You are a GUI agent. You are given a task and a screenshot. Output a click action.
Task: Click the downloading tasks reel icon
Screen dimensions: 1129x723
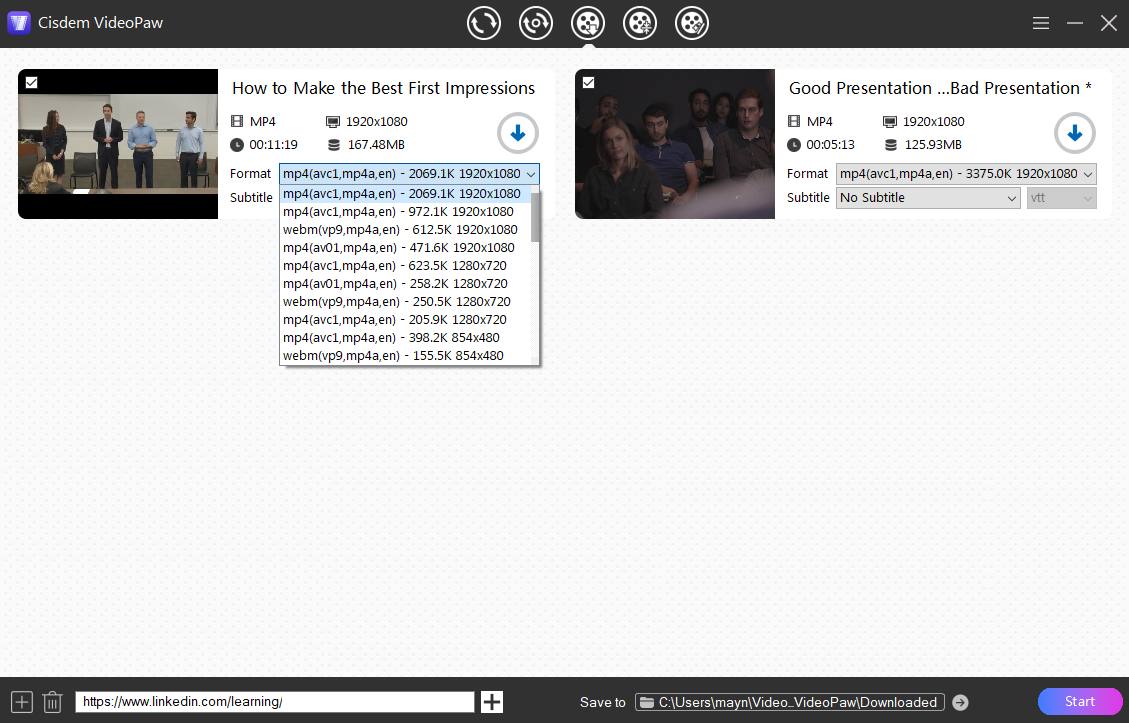click(x=640, y=22)
